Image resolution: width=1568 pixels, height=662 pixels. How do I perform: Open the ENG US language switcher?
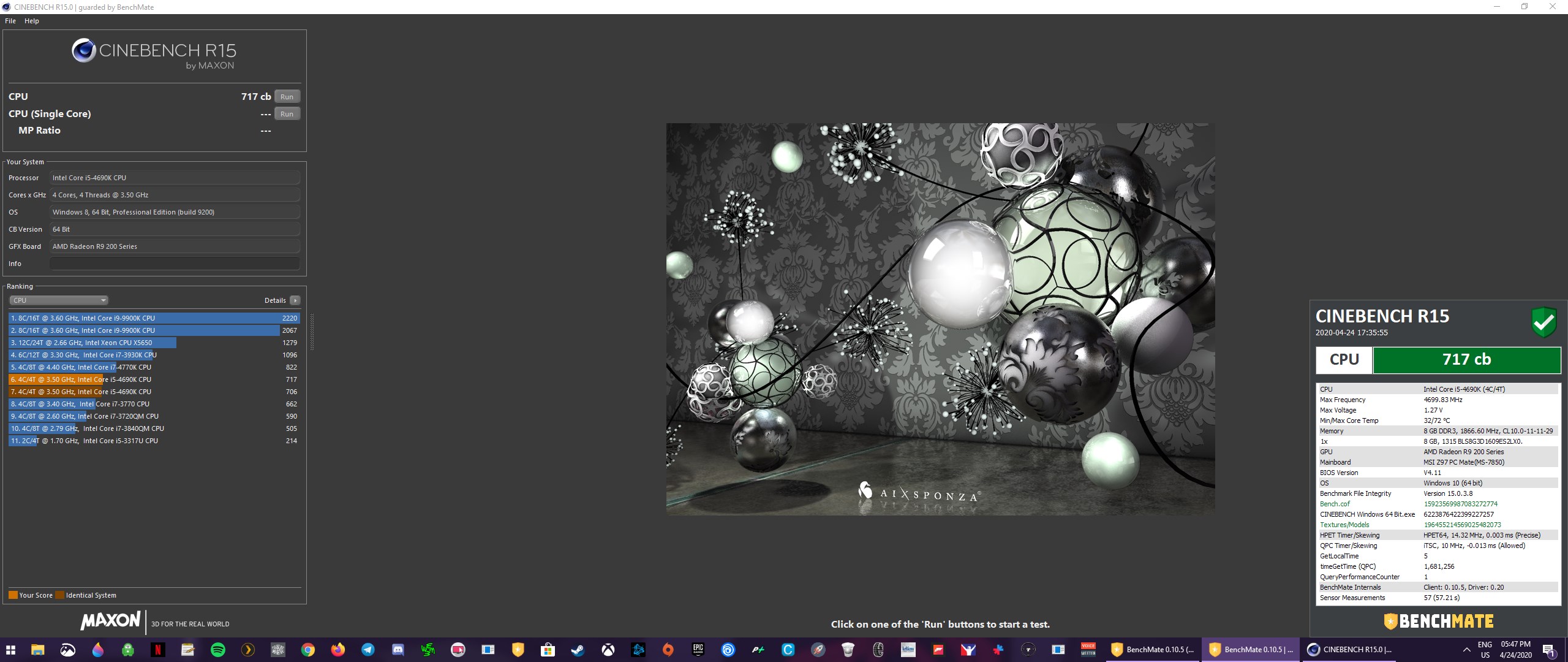pyautogui.click(x=1485, y=650)
